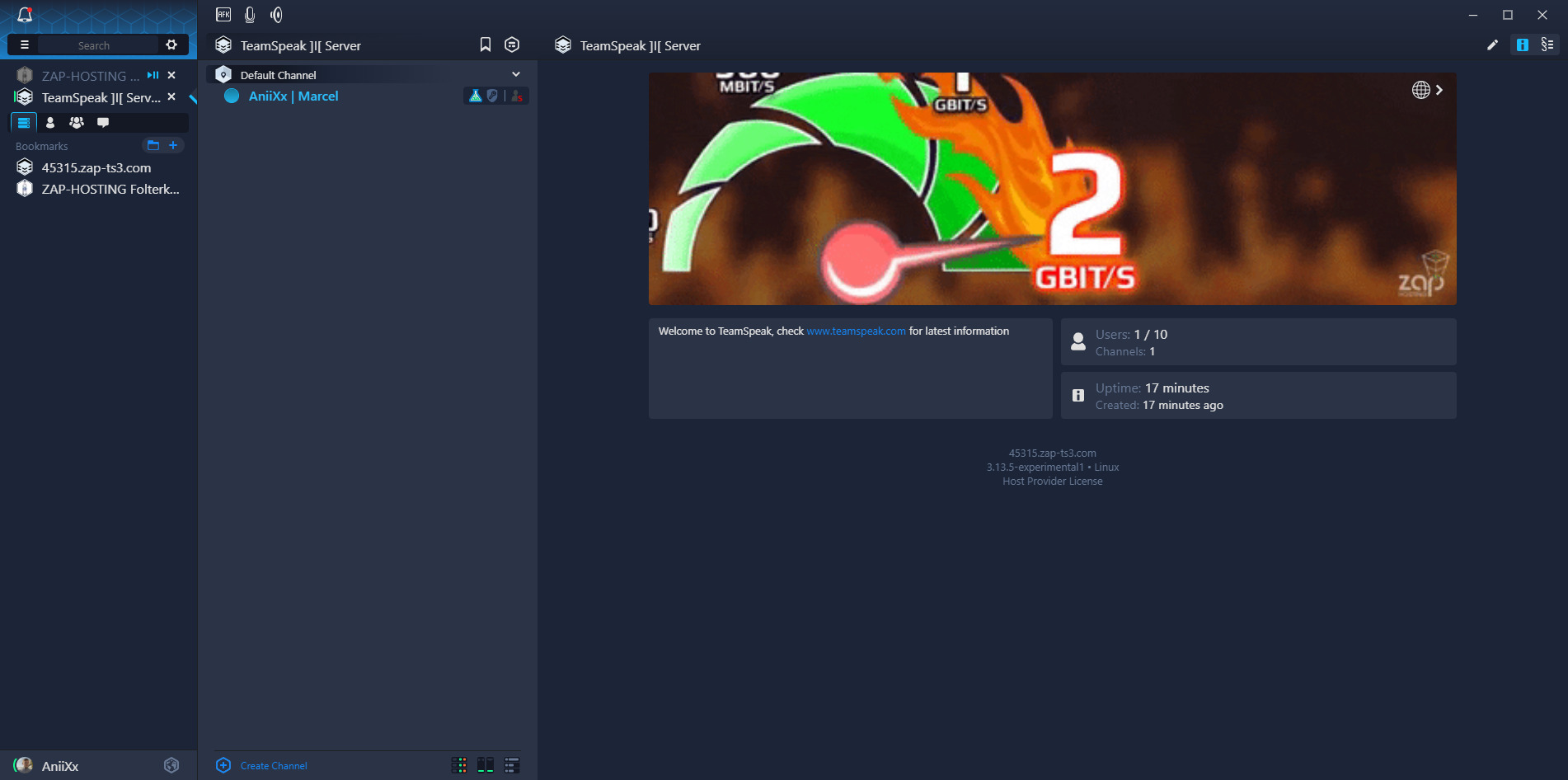The width and height of the screenshot is (1568, 780).
Task: Open the server tree view icon
Action: [x=1547, y=45]
